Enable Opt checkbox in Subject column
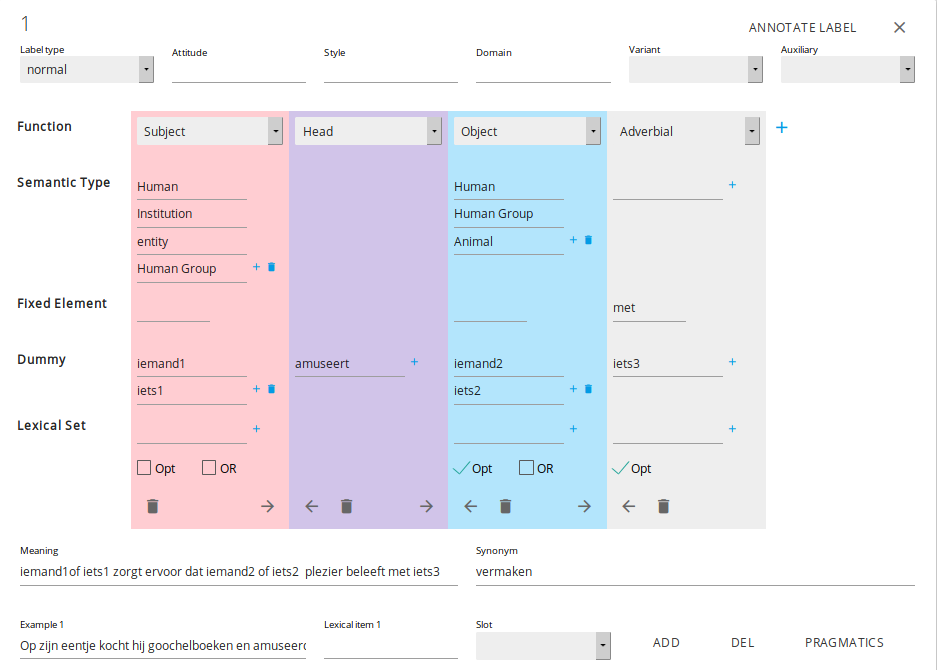Image resolution: width=937 pixels, height=670 pixels. pos(144,468)
